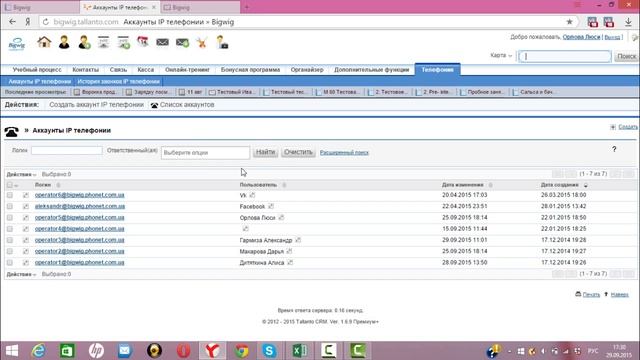Click the question mark help icon
This screenshot has height=360, width=640.
pyautogui.click(x=614, y=149)
